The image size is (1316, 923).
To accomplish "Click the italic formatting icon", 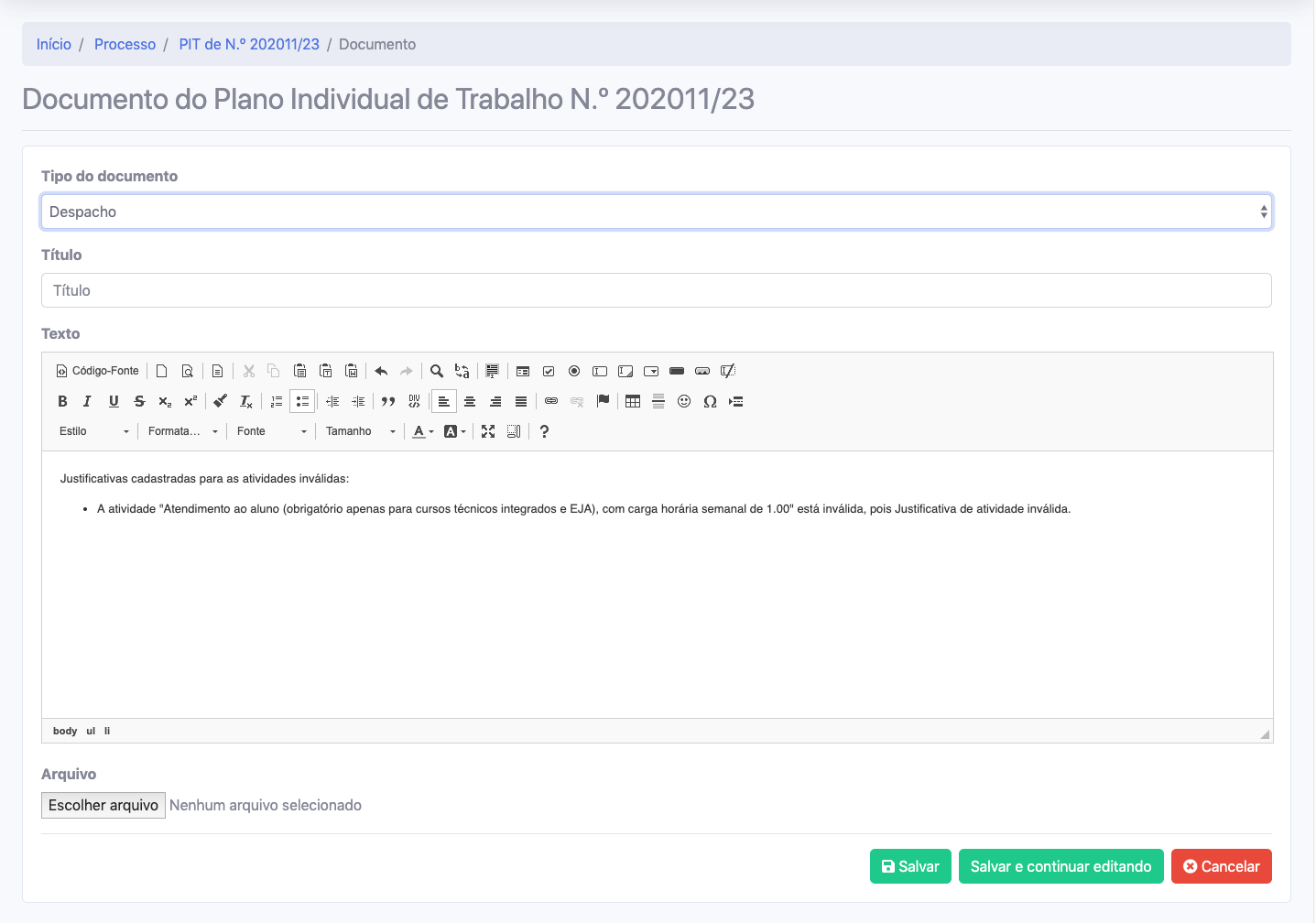I will (x=88, y=401).
